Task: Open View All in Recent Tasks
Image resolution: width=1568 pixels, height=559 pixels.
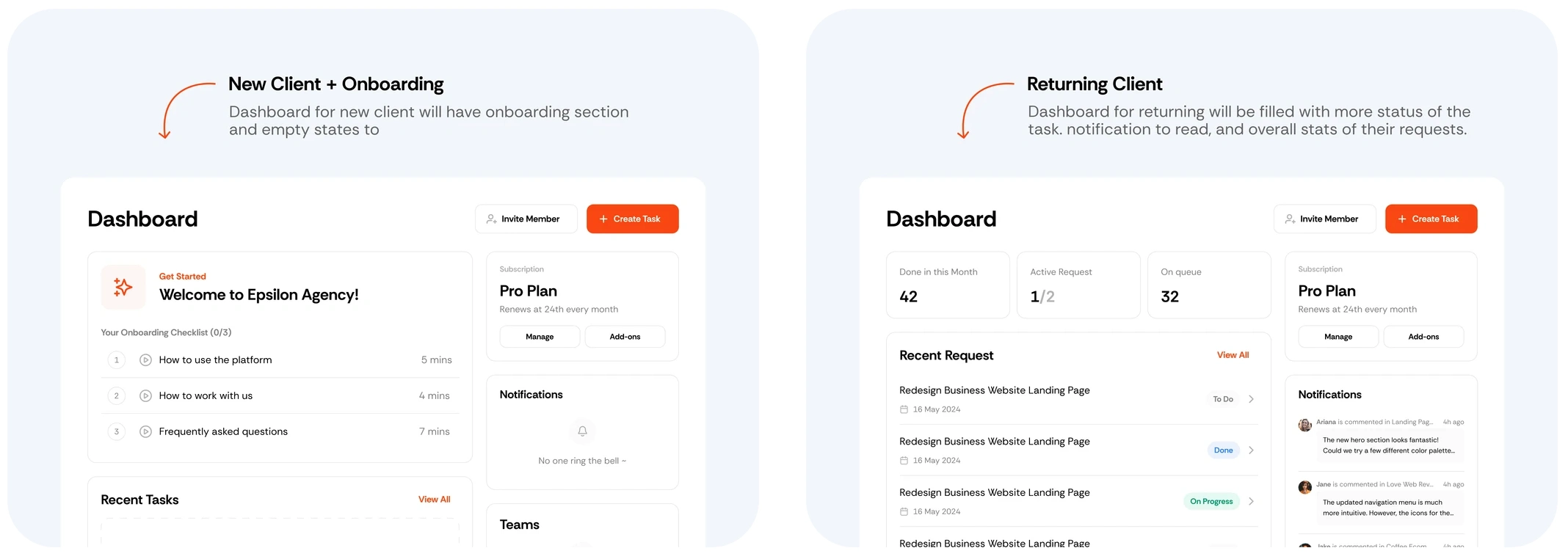Action: click(434, 500)
